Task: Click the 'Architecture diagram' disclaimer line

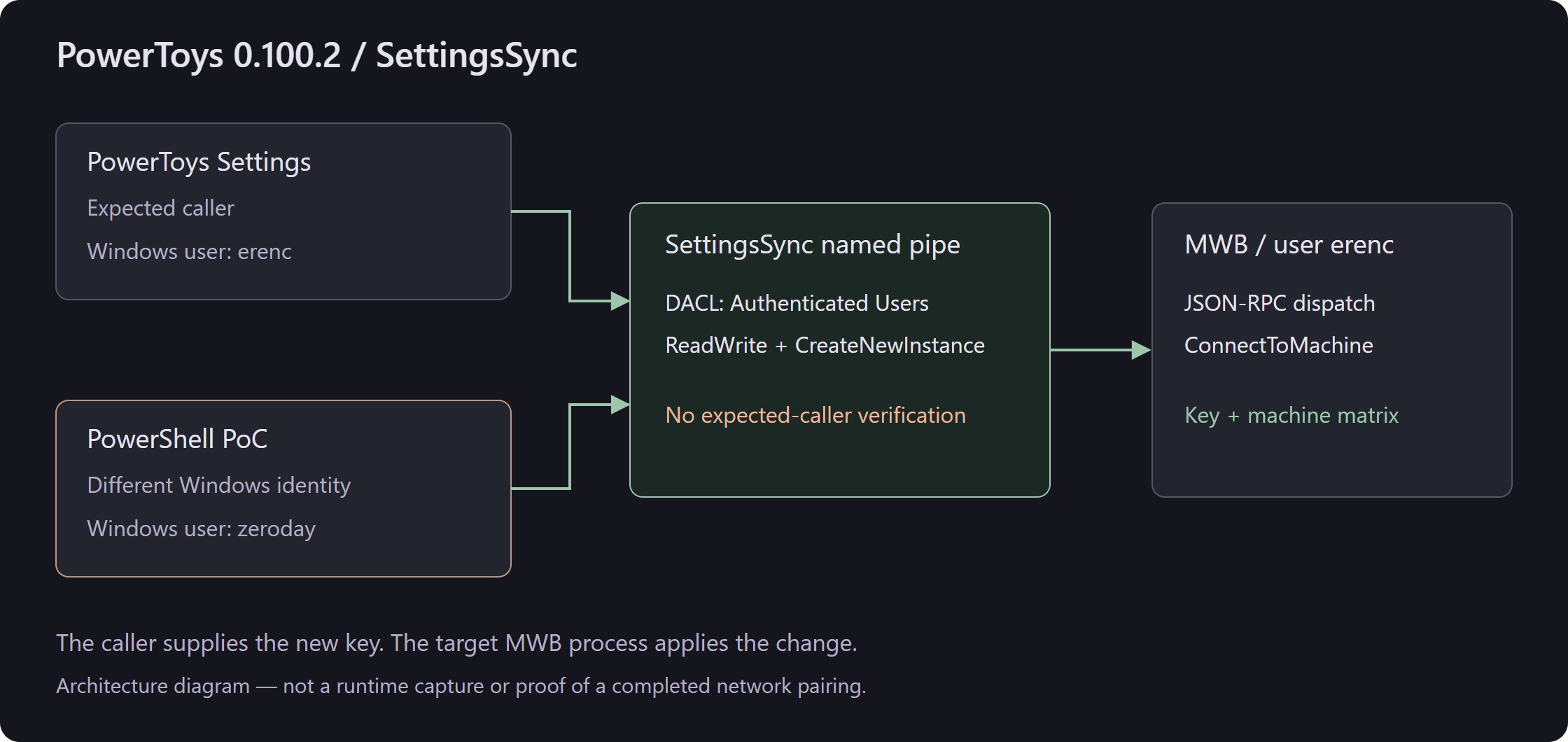Action: click(x=461, y=686)
